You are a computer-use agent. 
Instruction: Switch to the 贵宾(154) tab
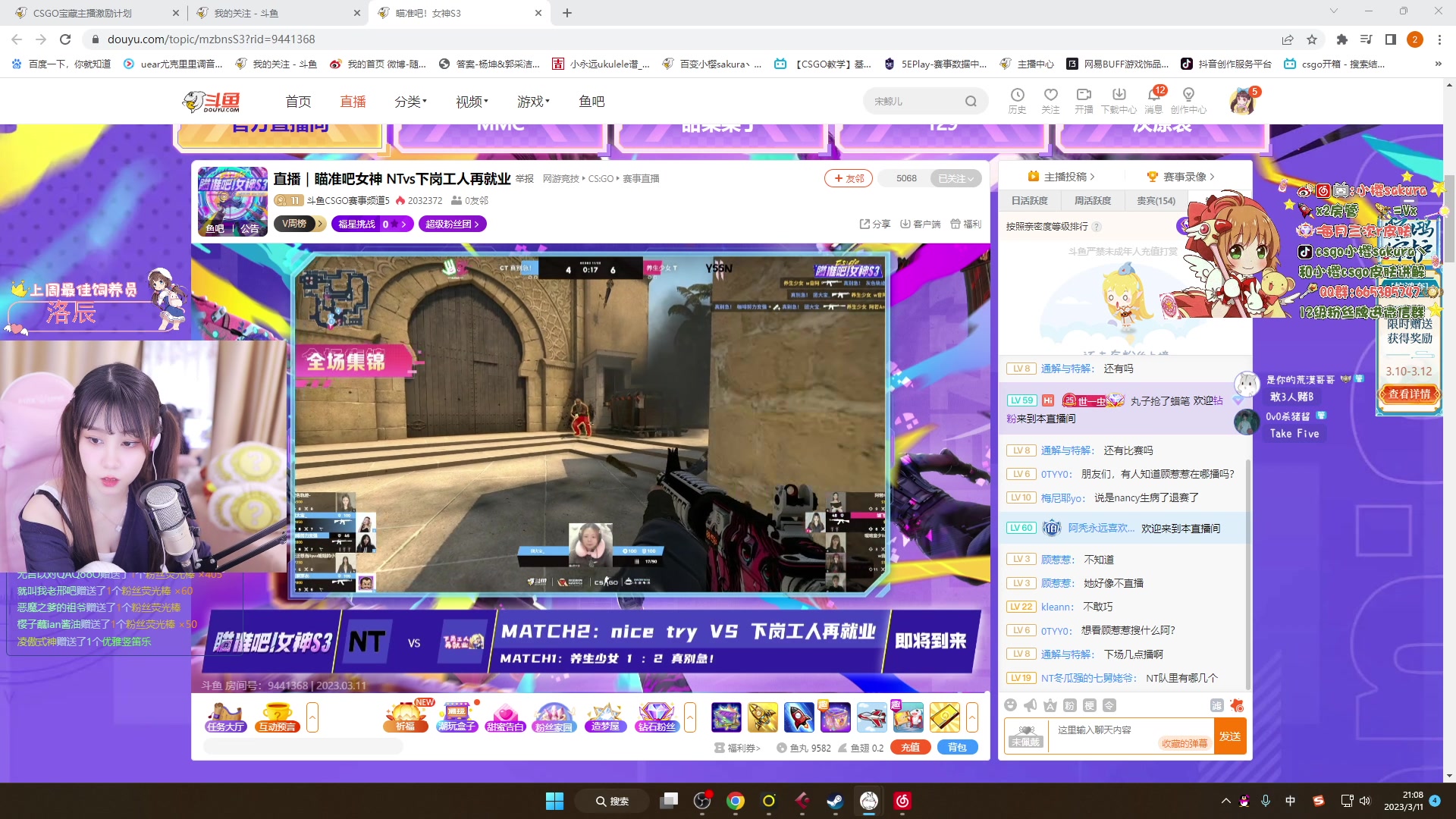[1156, 201]
